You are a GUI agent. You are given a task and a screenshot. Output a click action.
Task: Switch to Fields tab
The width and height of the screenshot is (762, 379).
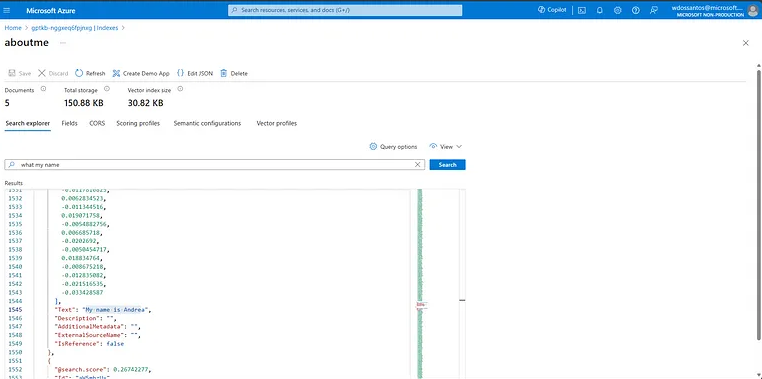69,123
